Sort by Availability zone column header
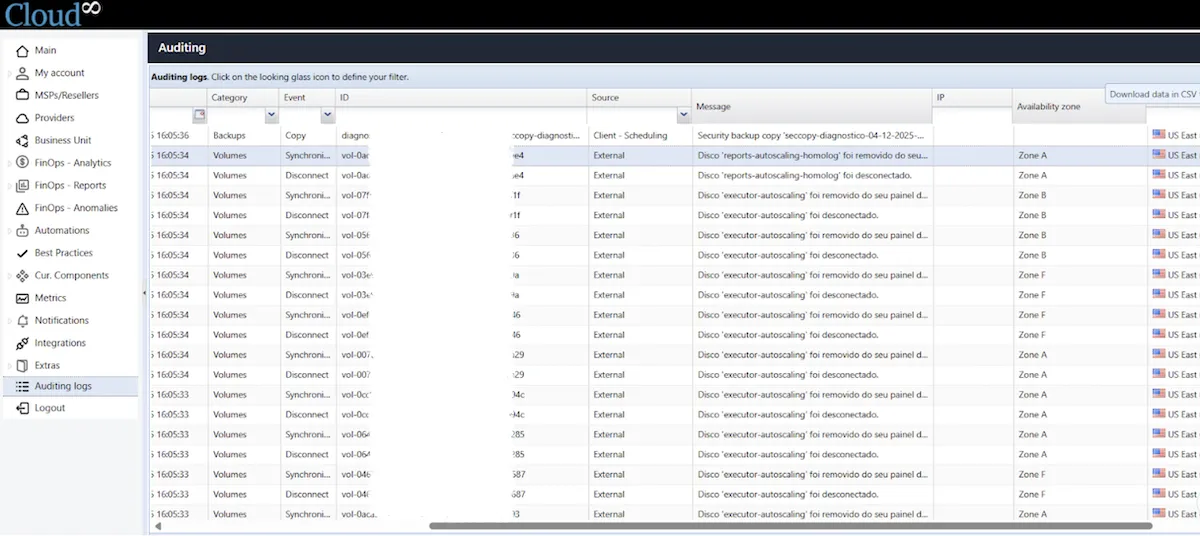 [x=1078, y=106]
